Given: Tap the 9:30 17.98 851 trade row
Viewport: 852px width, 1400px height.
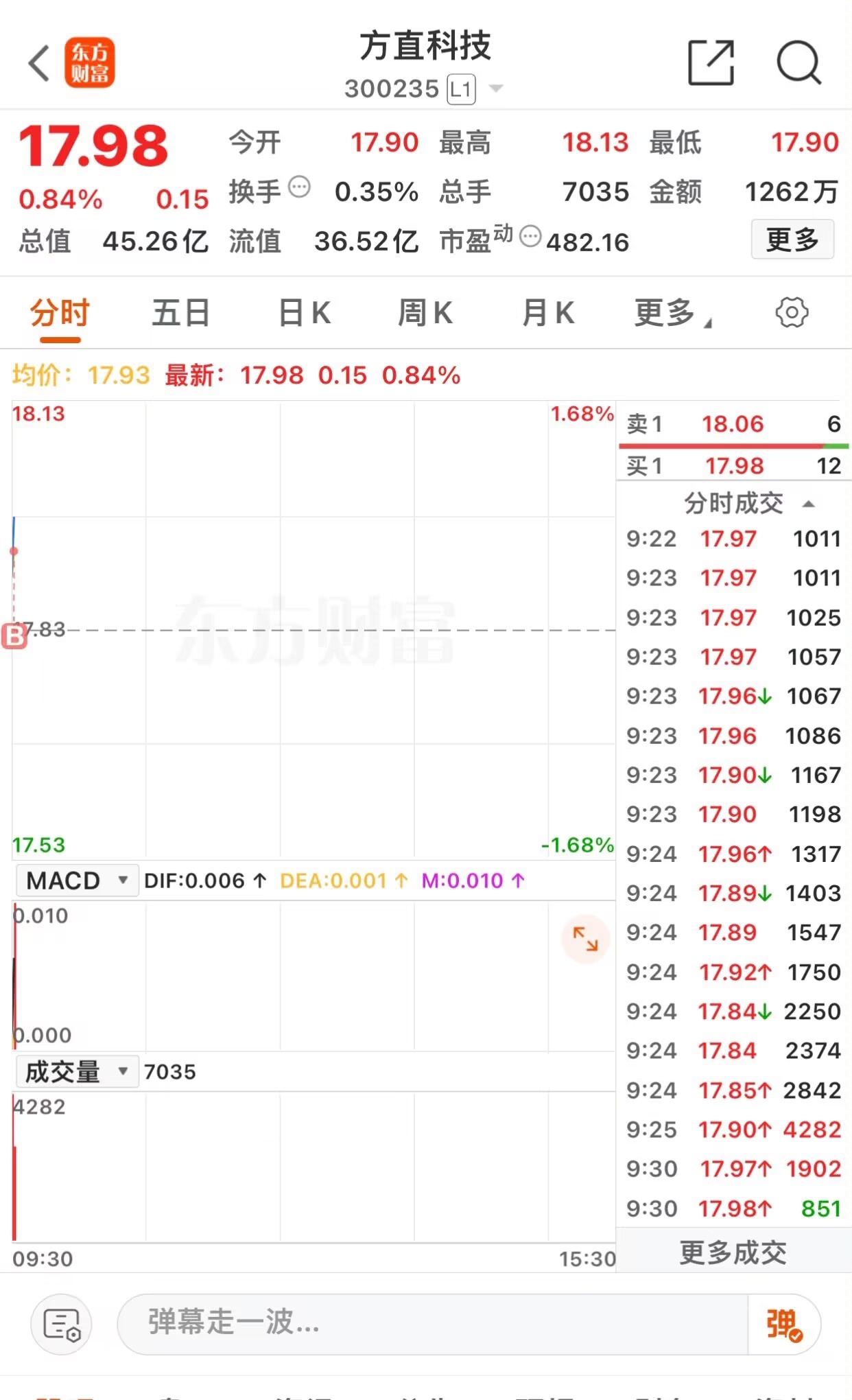Looking at the screenshot, I should pos(733,1209).
